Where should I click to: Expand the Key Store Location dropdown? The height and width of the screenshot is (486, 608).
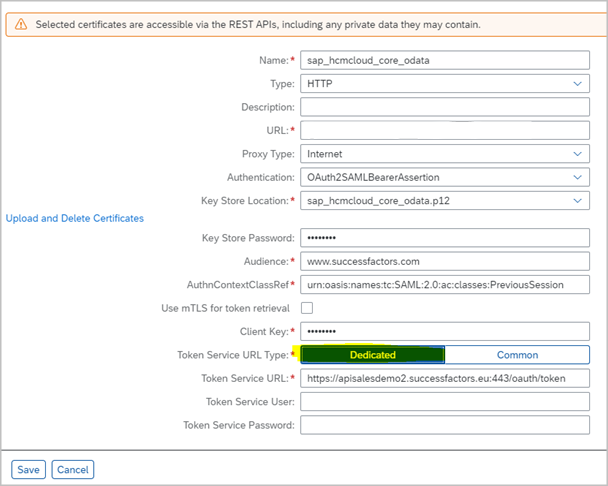445,201
